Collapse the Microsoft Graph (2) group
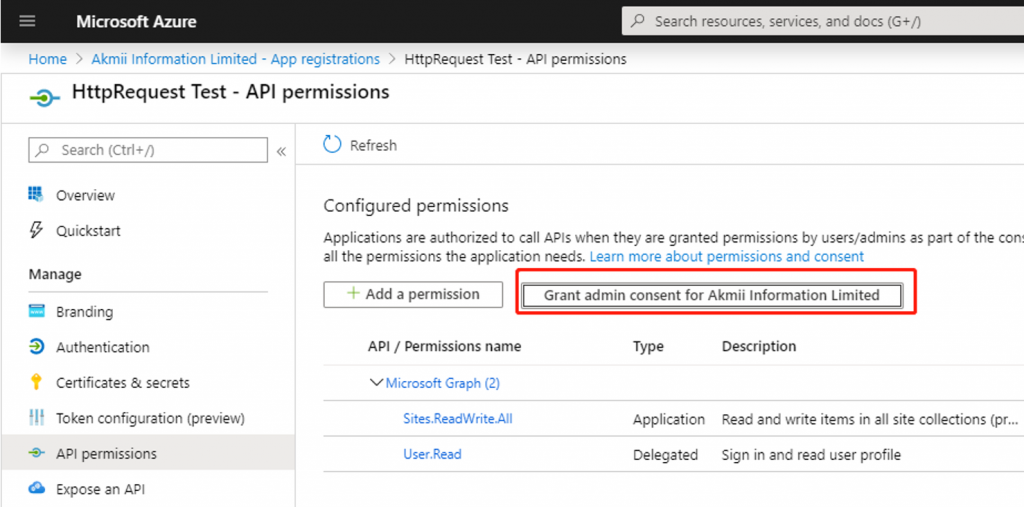 pos(376,383)
